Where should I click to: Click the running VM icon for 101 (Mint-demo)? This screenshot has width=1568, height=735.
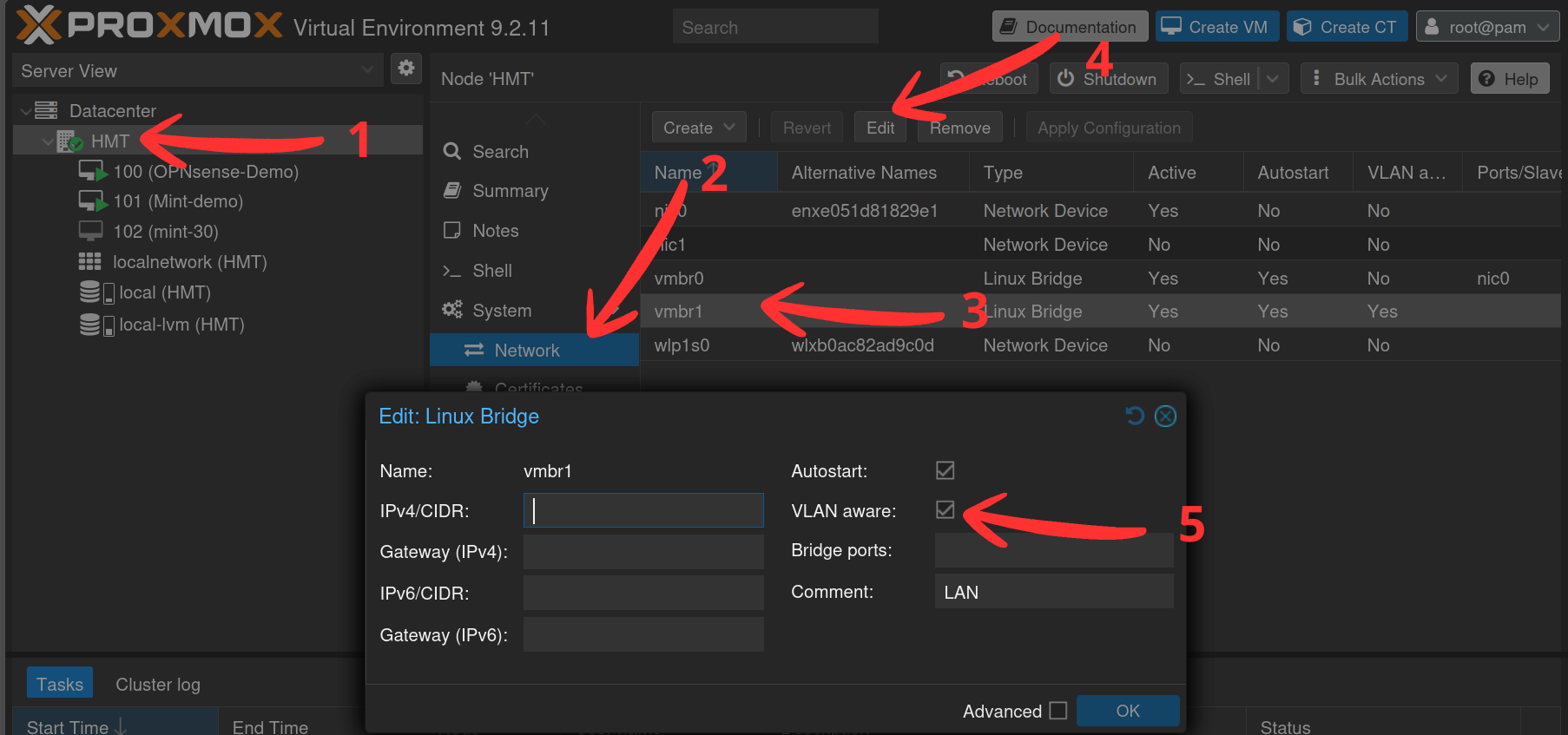pos(93,201)
